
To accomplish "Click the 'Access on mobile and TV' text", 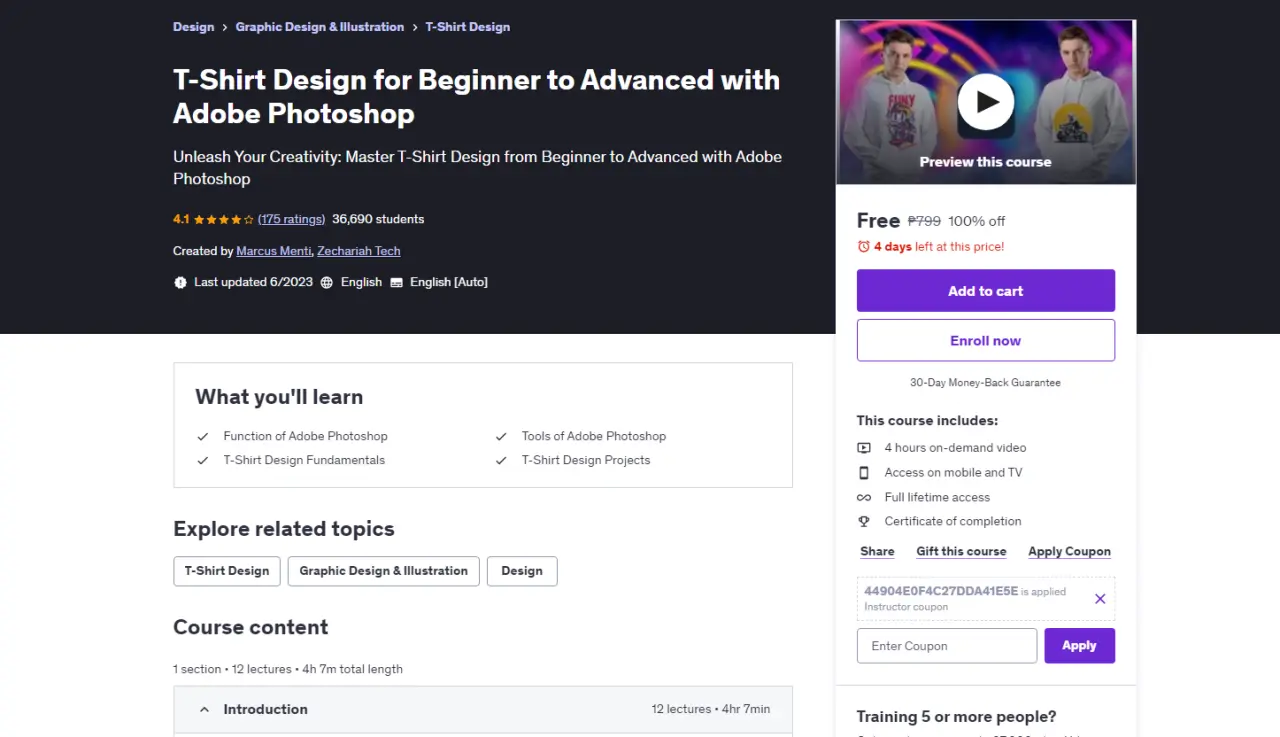I will click(x=953, y=472).
